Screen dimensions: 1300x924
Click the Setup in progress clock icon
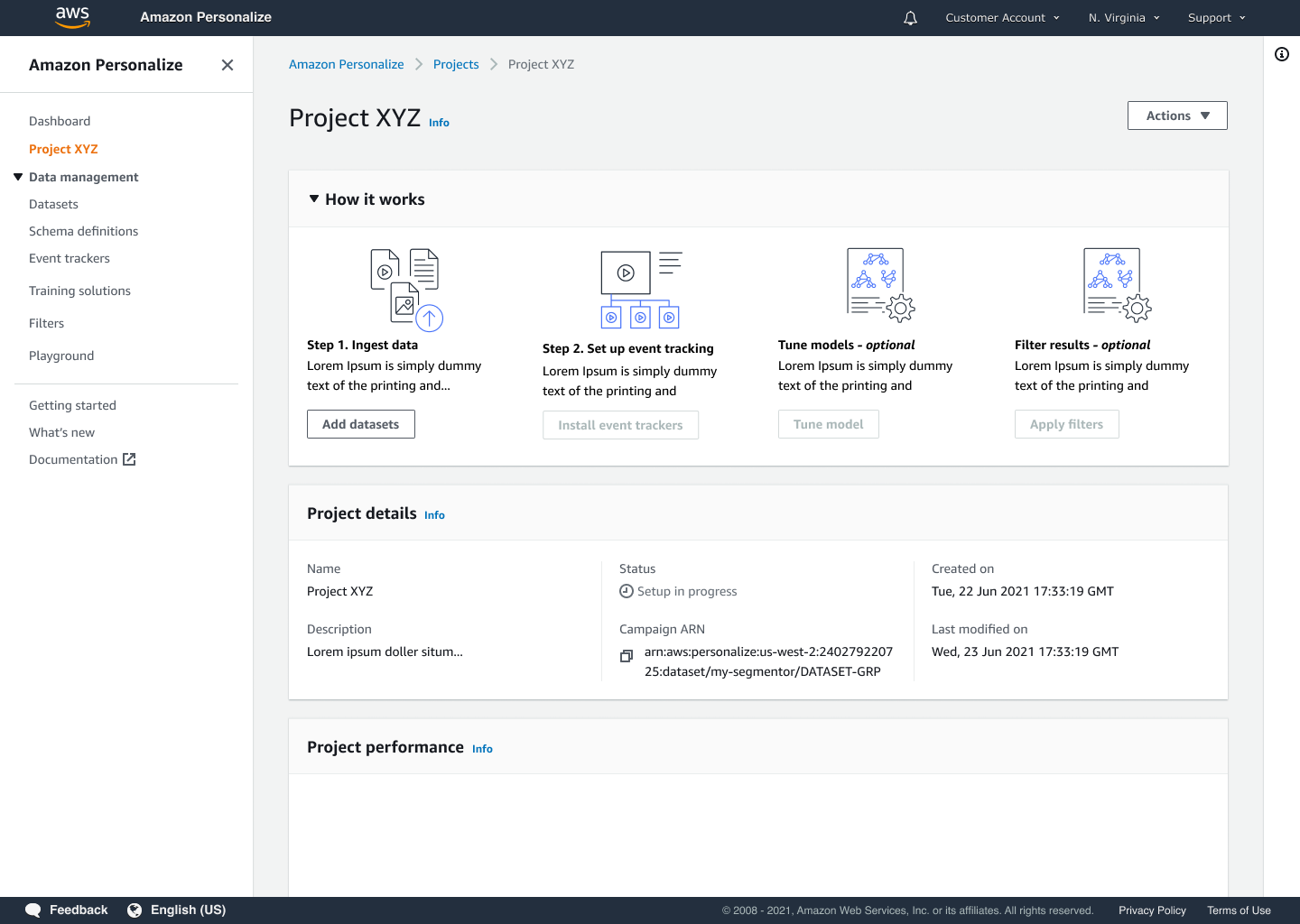tap(627, 591)
